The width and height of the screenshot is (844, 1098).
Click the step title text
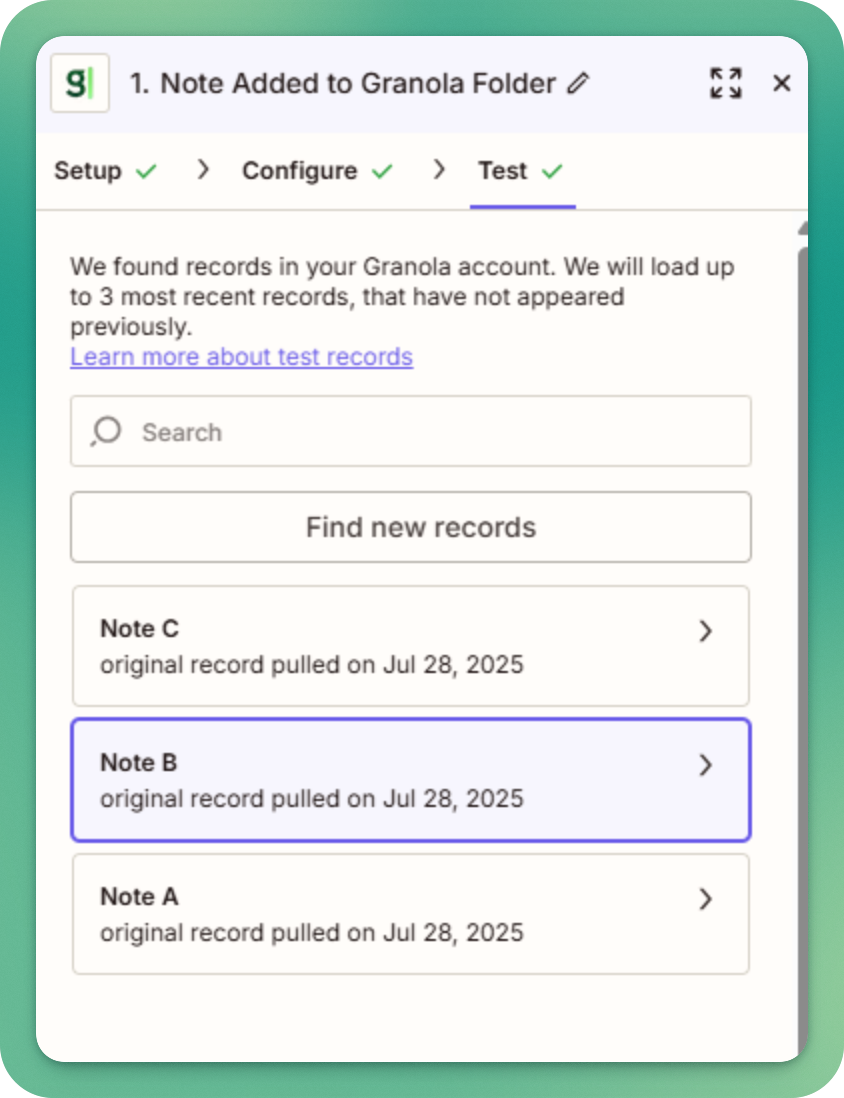tap(343, 83)
